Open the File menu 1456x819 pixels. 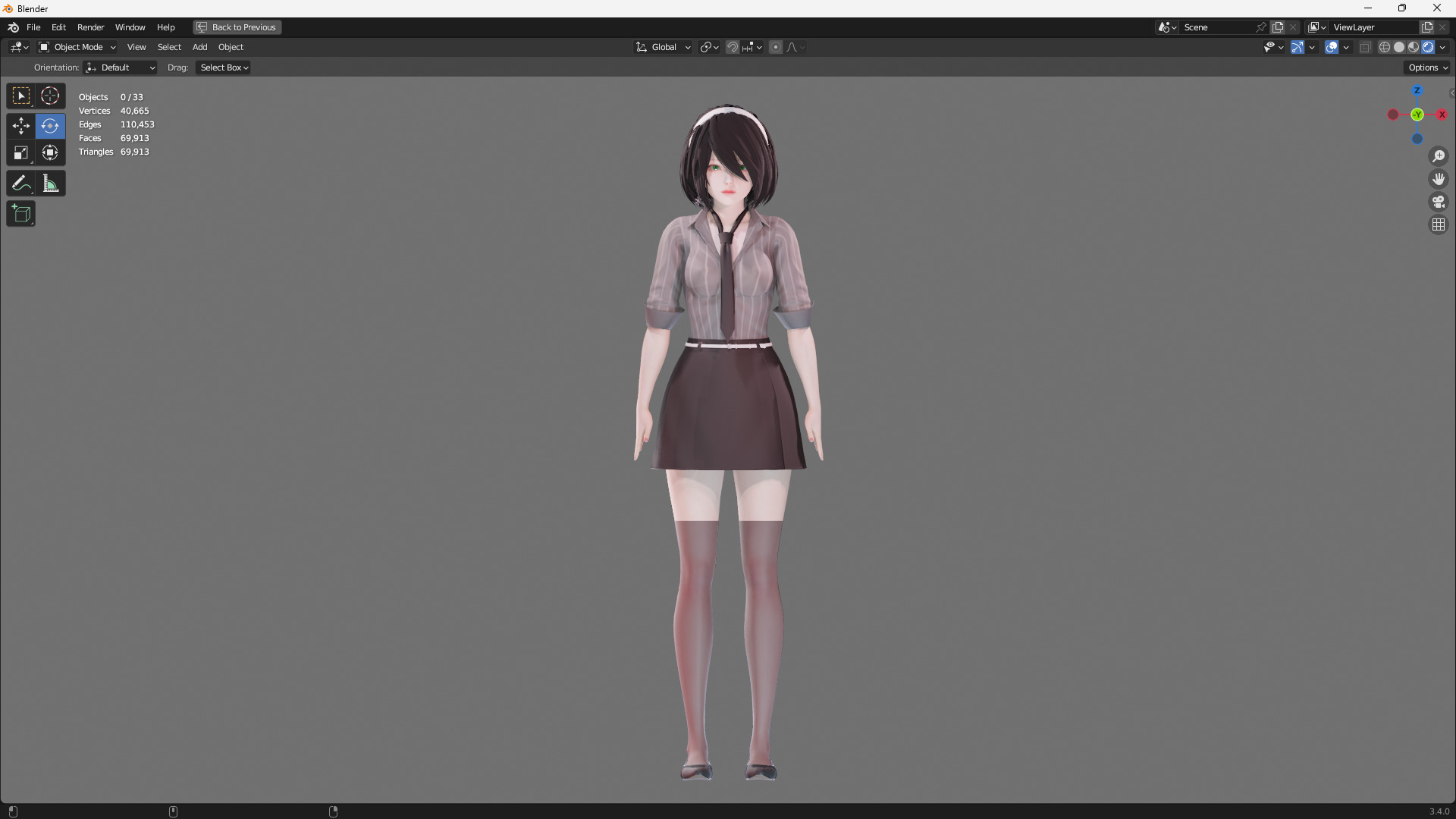33,27
